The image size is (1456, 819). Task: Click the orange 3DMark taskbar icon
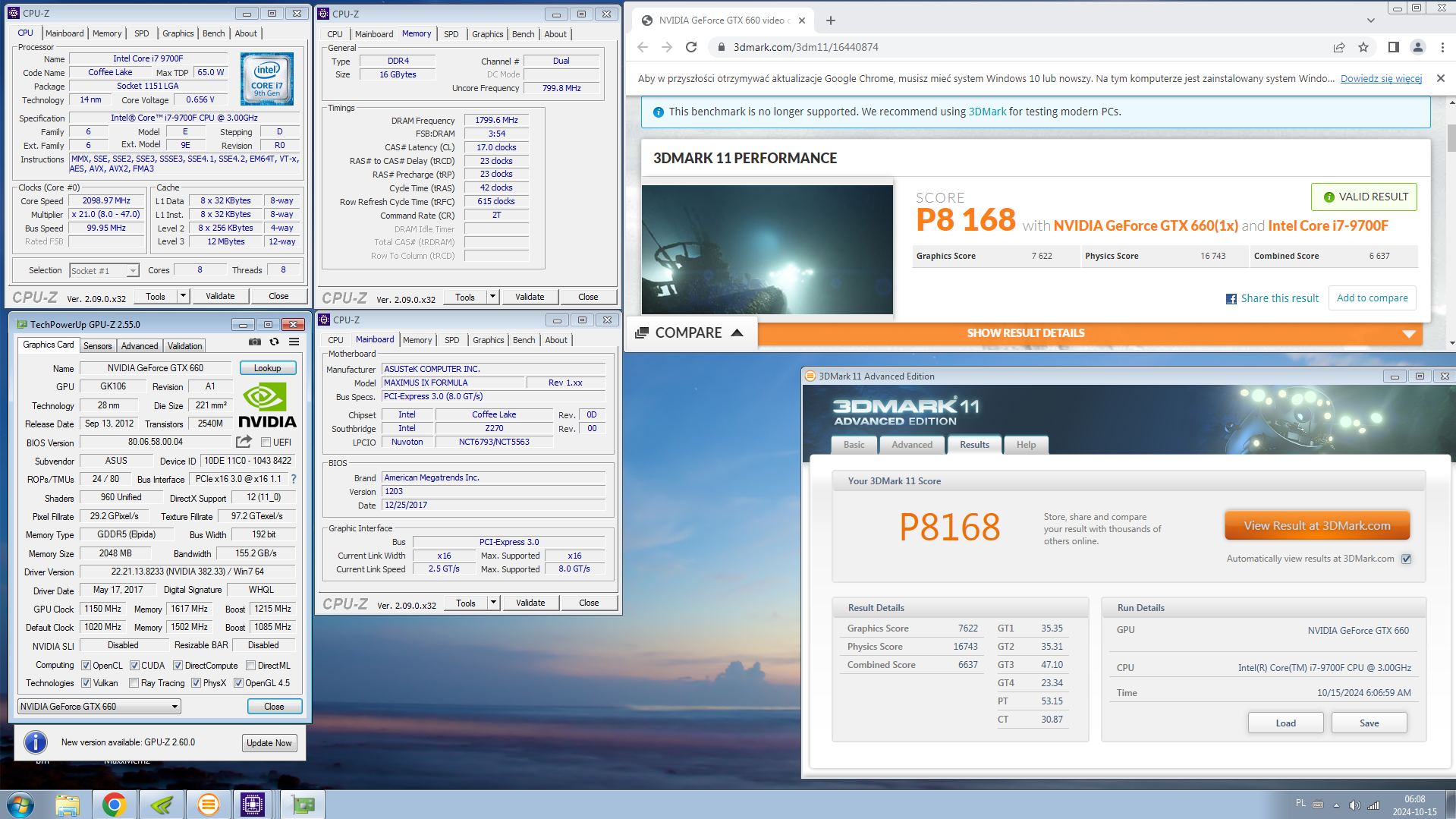tap(208, 805)
